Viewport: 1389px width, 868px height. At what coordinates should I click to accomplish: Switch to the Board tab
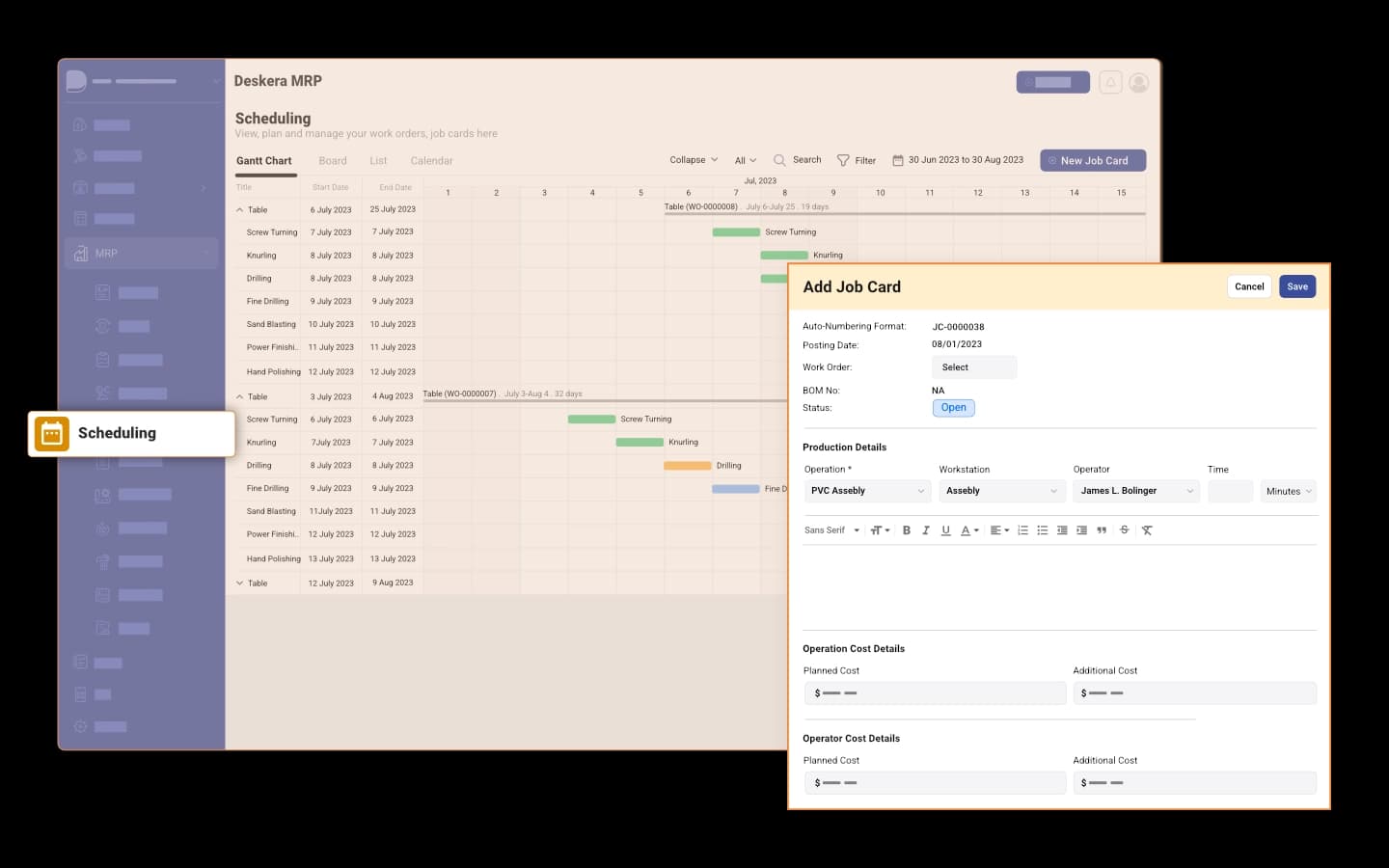(333, 161)
